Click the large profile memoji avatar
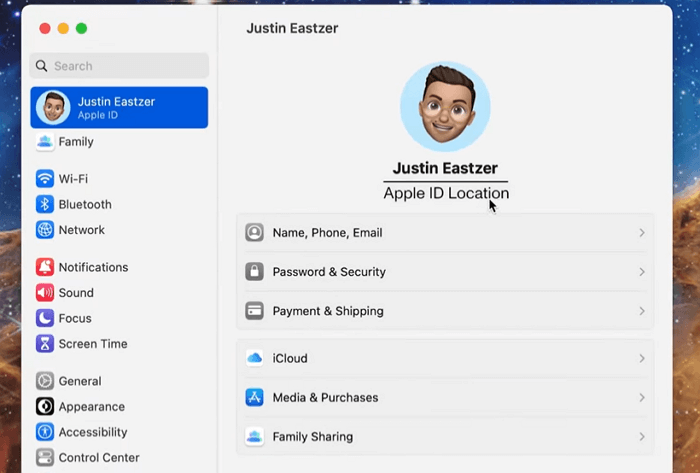700x473 pixels. point(445,107)
